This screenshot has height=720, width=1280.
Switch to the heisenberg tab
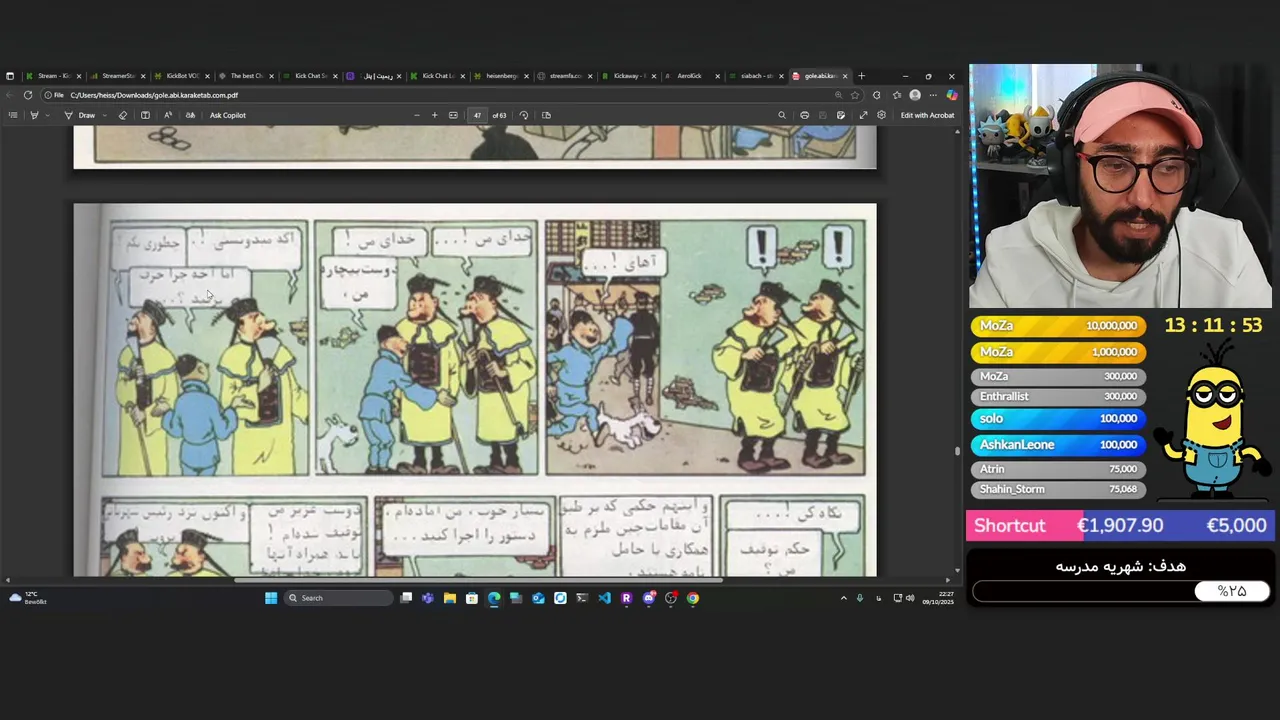click(500, 76)
